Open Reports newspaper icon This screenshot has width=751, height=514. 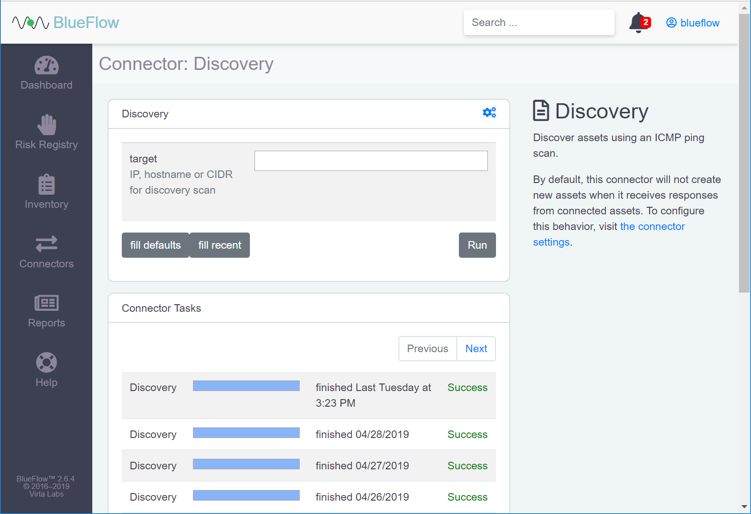(46, 303)
